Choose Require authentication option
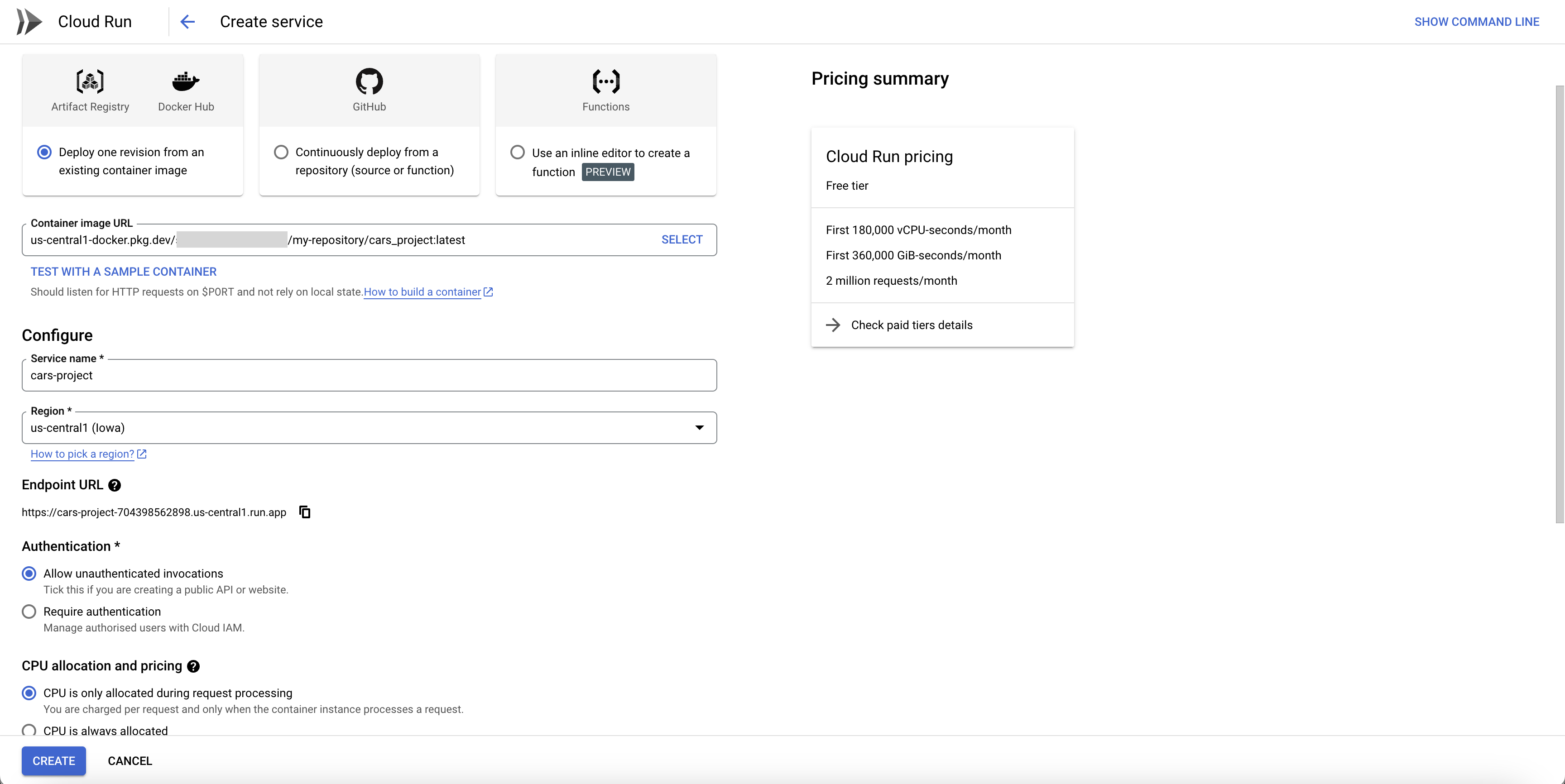1565x784 pixels. pyautogui.click(x=29, y=612)
